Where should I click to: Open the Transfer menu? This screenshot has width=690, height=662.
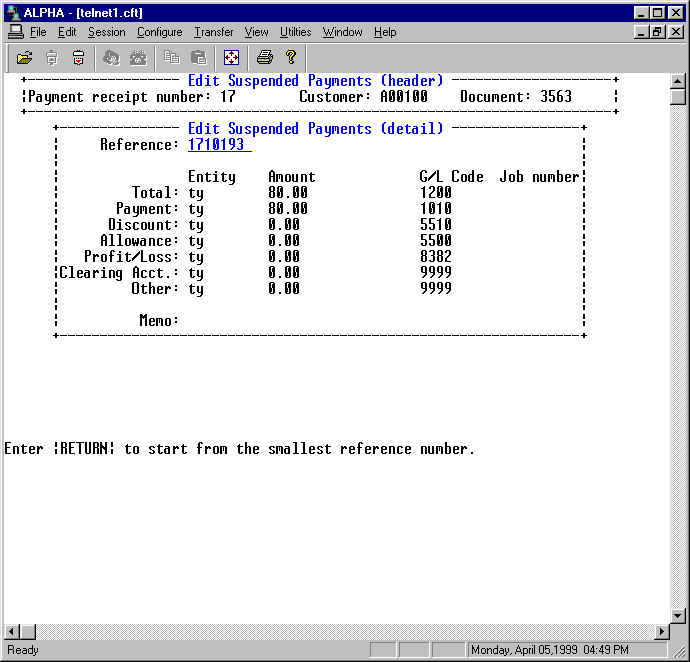[x=213, y=32]
